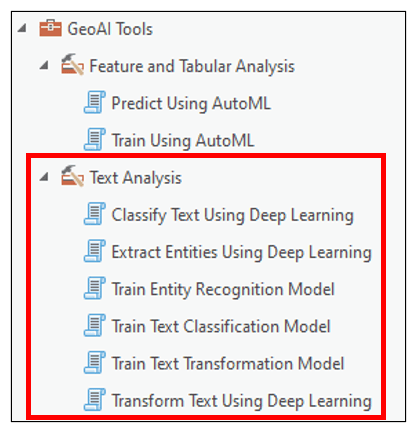416x431 pixels.
Task: Open Extract Entities Using Deep Learning tool
Action: (241, 252)
